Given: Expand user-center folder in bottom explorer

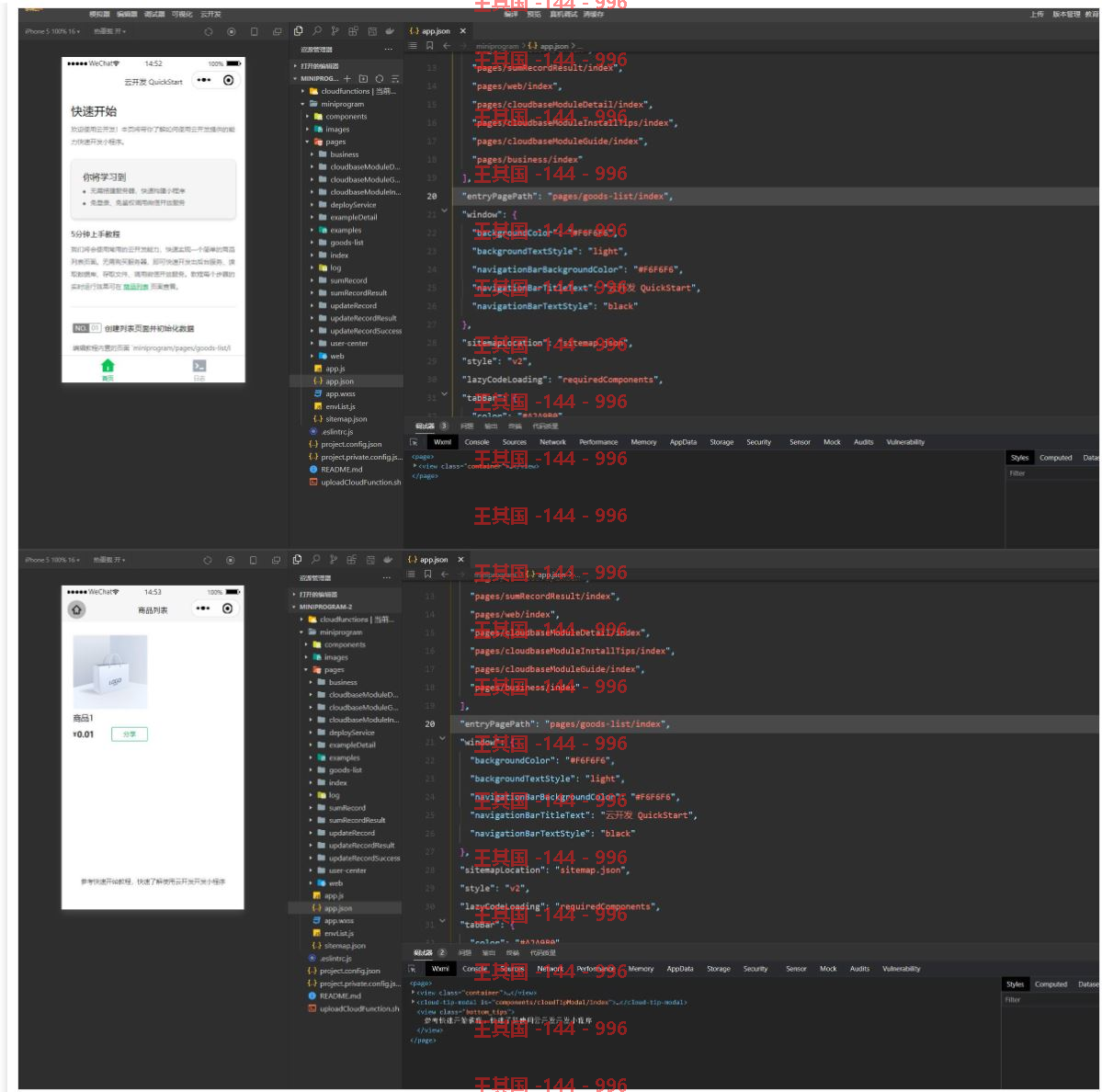Looking at the screenshot, I should (311, 870).
